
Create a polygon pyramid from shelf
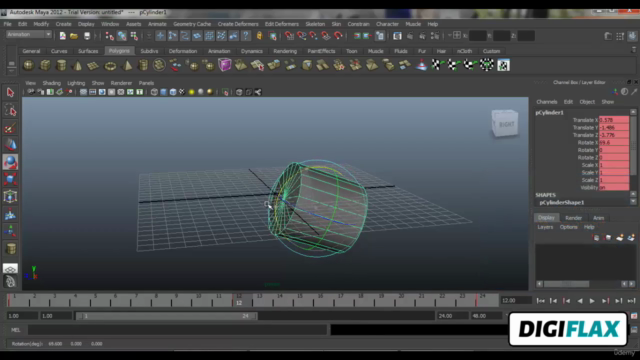click(127, 65)
